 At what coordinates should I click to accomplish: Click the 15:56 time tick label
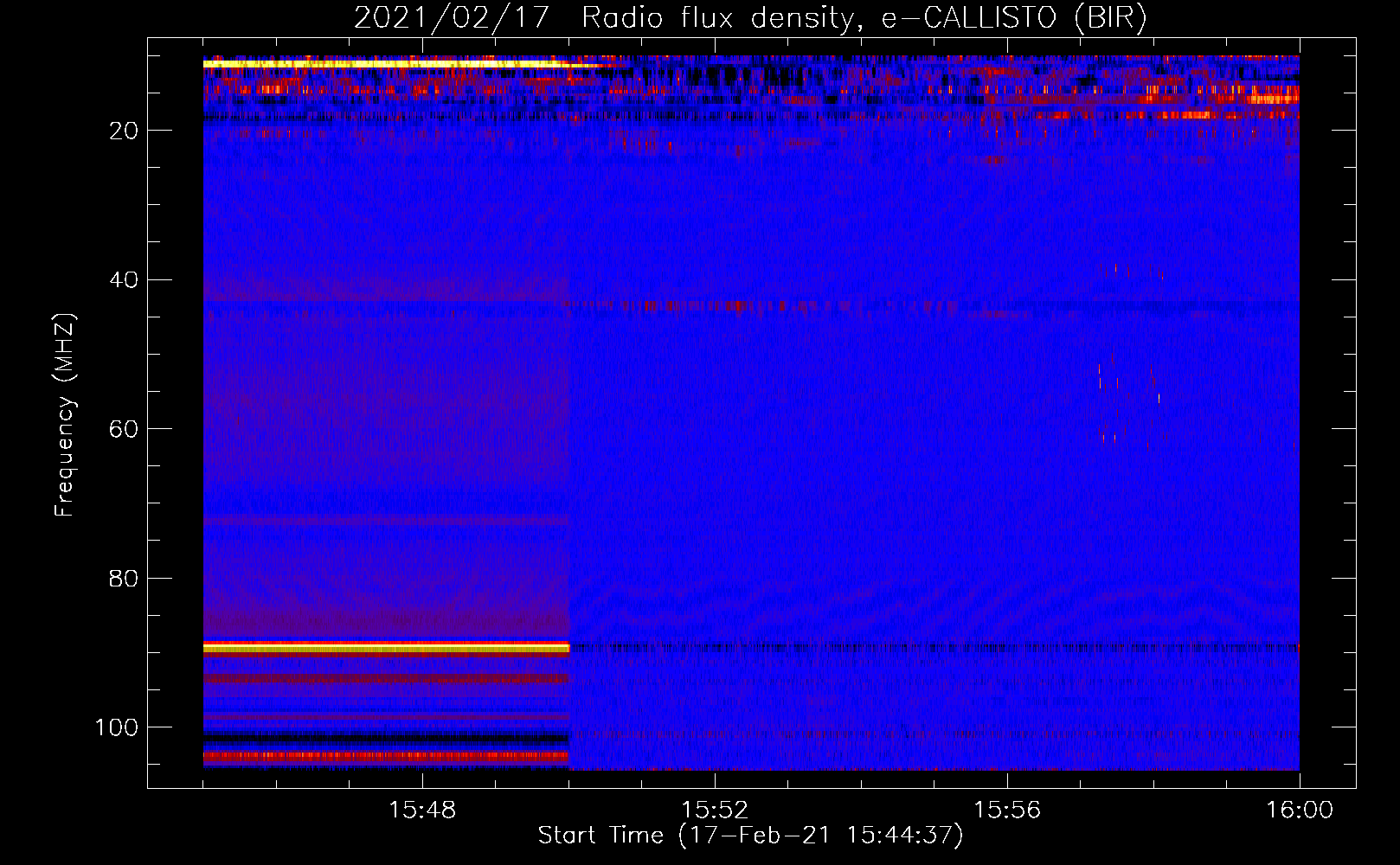click(1007, 811)
